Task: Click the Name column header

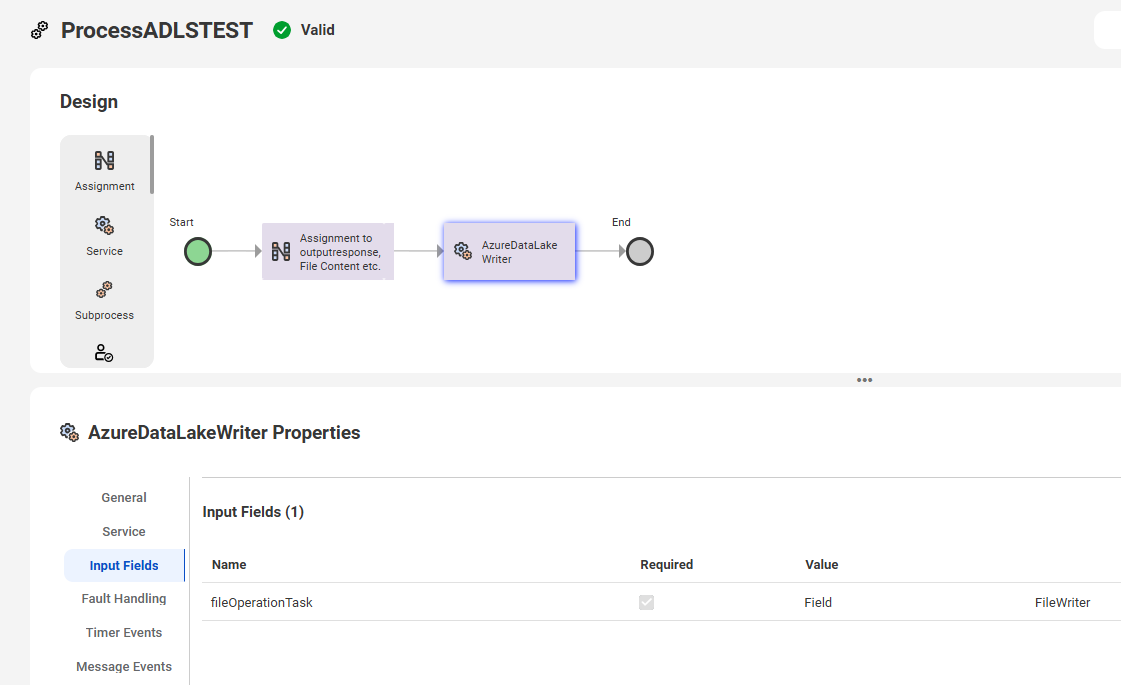Action: pyautogui.click(x=229, y=565)
